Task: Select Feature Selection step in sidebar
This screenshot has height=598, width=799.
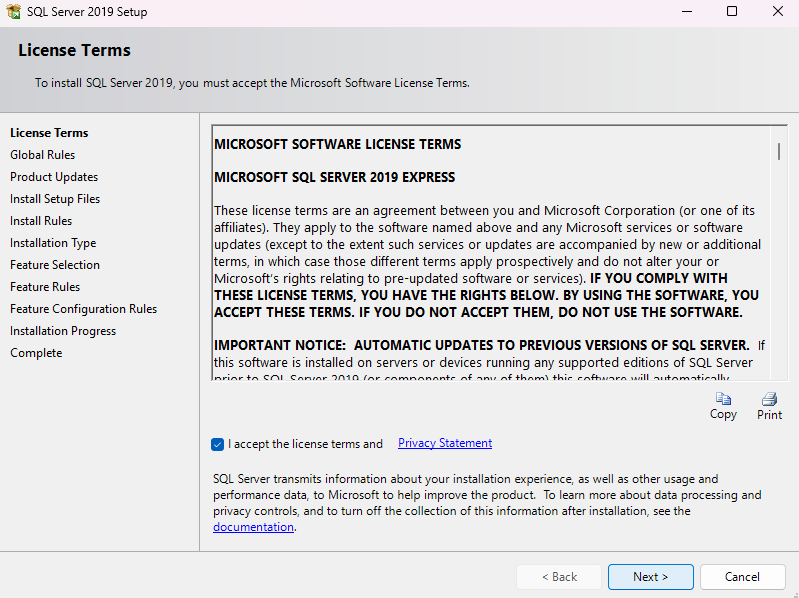Action: point(55,265)
